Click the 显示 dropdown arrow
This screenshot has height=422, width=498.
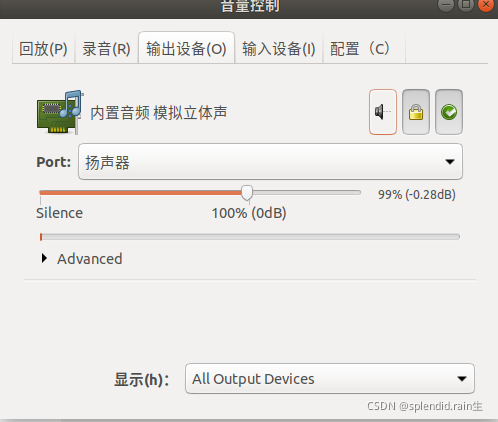[462, 379]
